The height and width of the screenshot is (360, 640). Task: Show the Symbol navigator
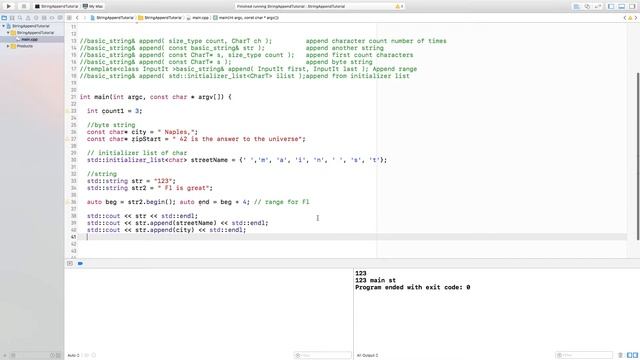[12, 18]
